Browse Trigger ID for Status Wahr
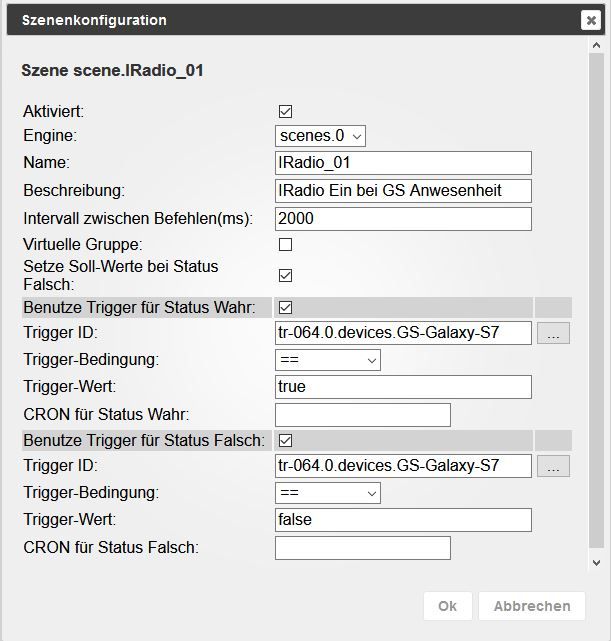 click(x=554, y=333)
